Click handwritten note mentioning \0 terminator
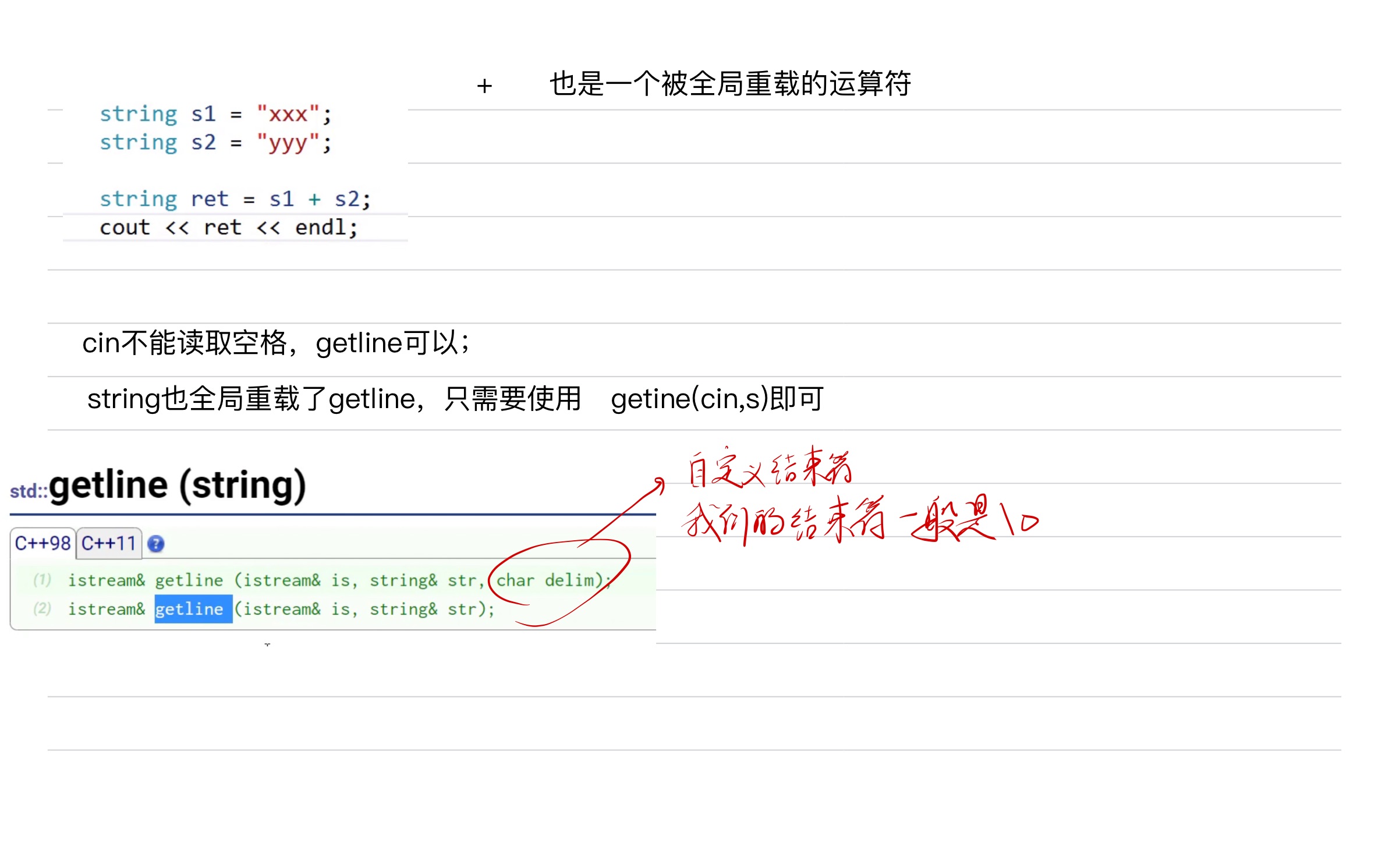 click(x=859, y=520)
